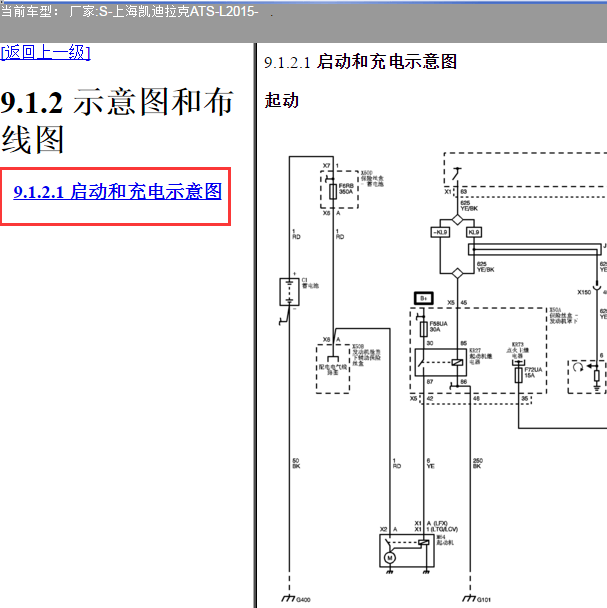Open the 返回上一级 link
The width and height of the screenshot is (607, 608).
coord(45,52)
